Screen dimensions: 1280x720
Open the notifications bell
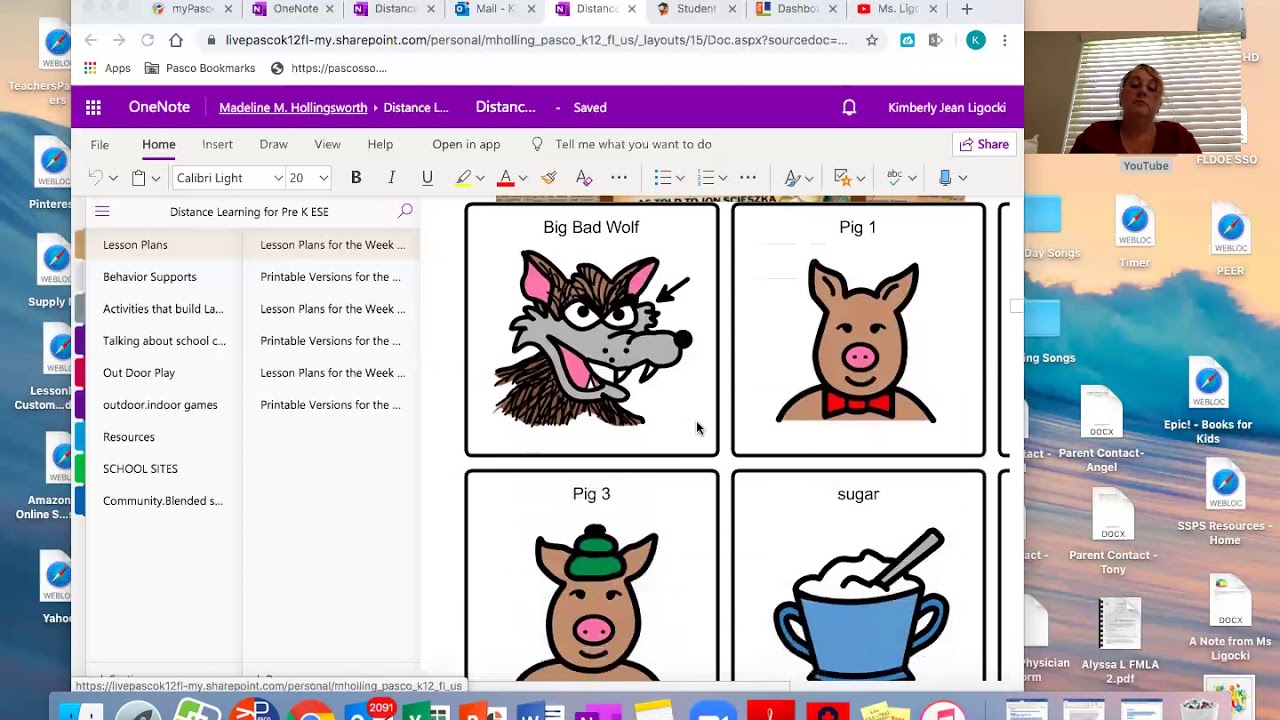pyautogui.click(x=849, y=108)
